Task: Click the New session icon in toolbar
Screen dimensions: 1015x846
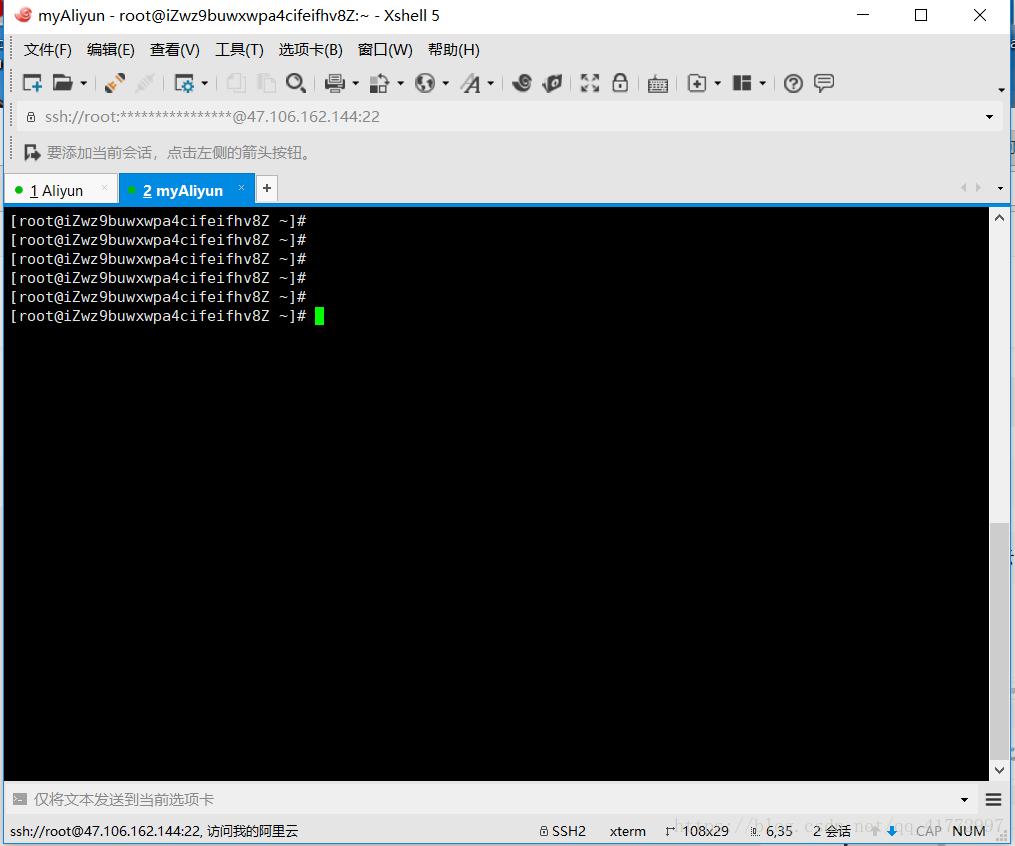Action: coord(32,83)
